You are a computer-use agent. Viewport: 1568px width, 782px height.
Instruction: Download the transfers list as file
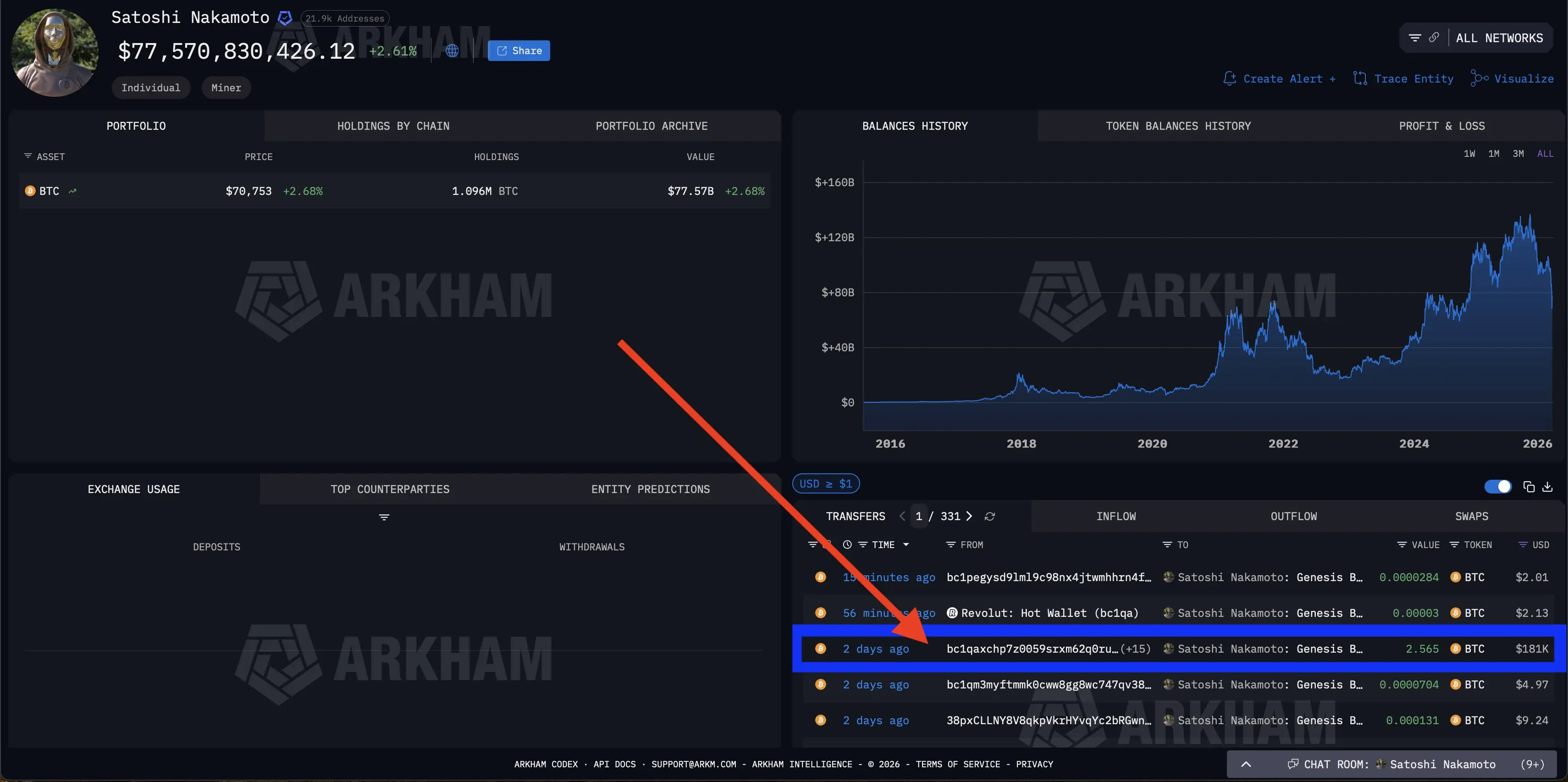(x=1547, y=487)
